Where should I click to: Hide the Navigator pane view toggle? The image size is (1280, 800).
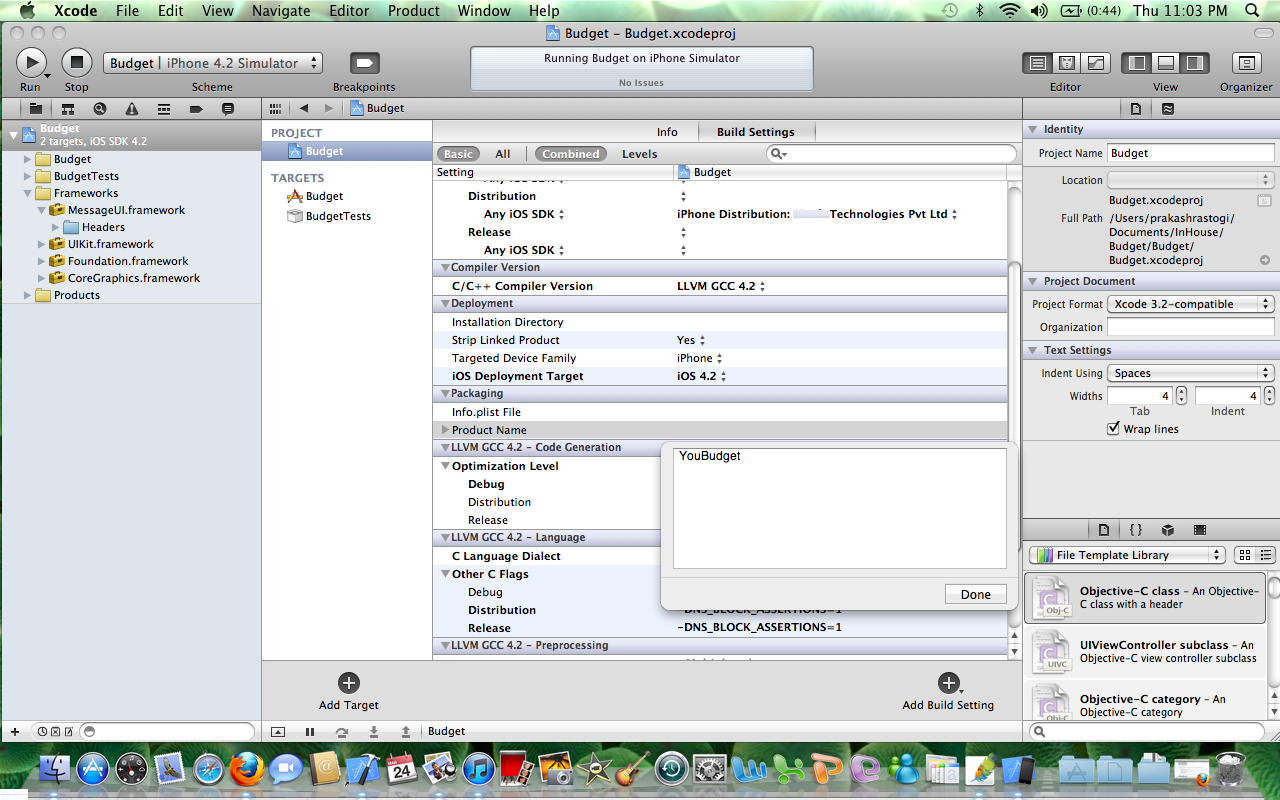[1137, 63]
